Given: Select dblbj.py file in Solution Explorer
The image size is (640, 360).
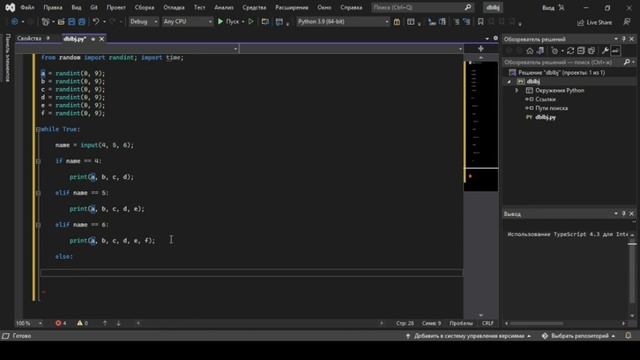Looking at the screenshot, I should pyautogui.click(x=545, y=117).
